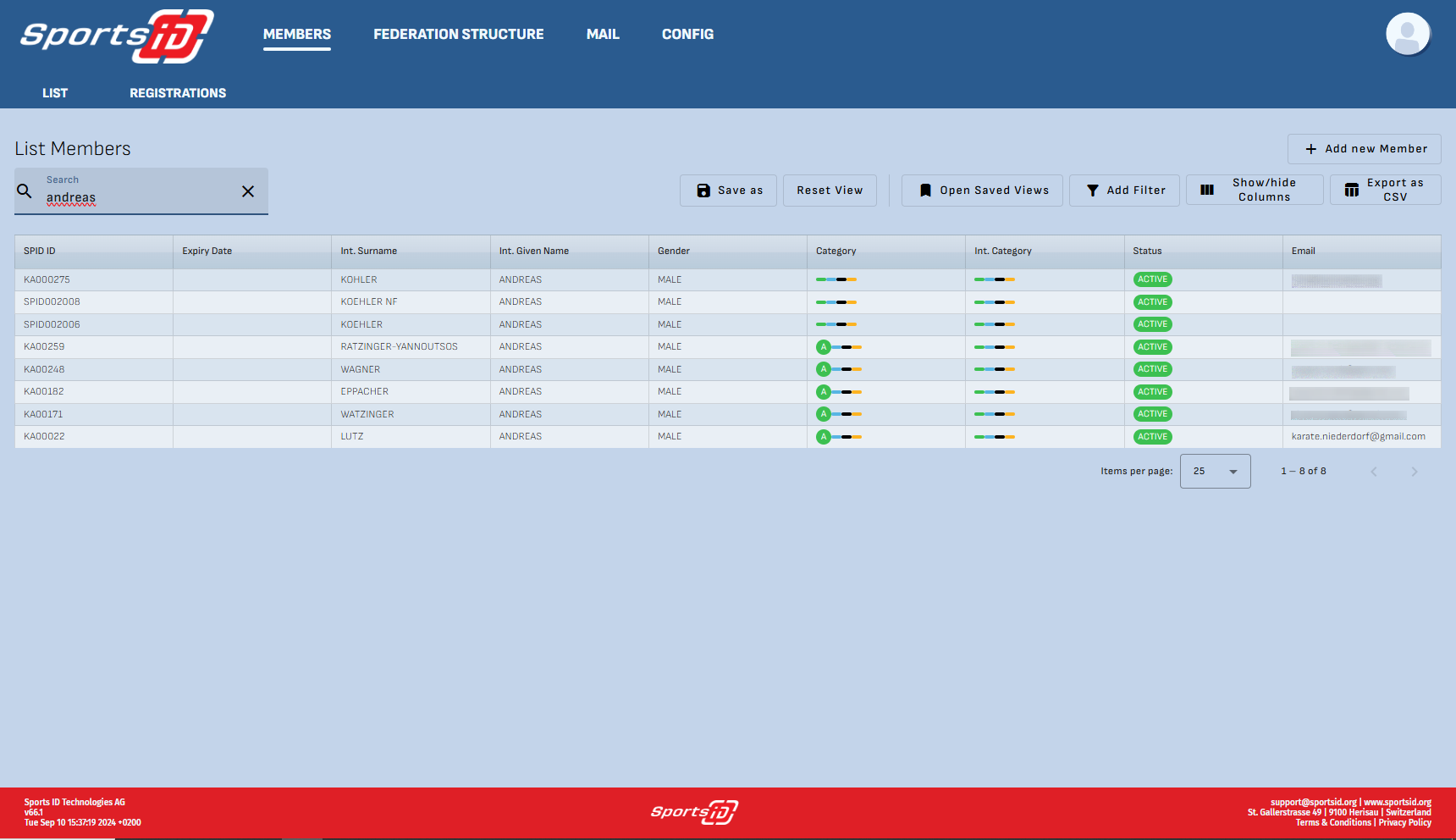Click the category color bar for KOHLER

click(836, 279)
